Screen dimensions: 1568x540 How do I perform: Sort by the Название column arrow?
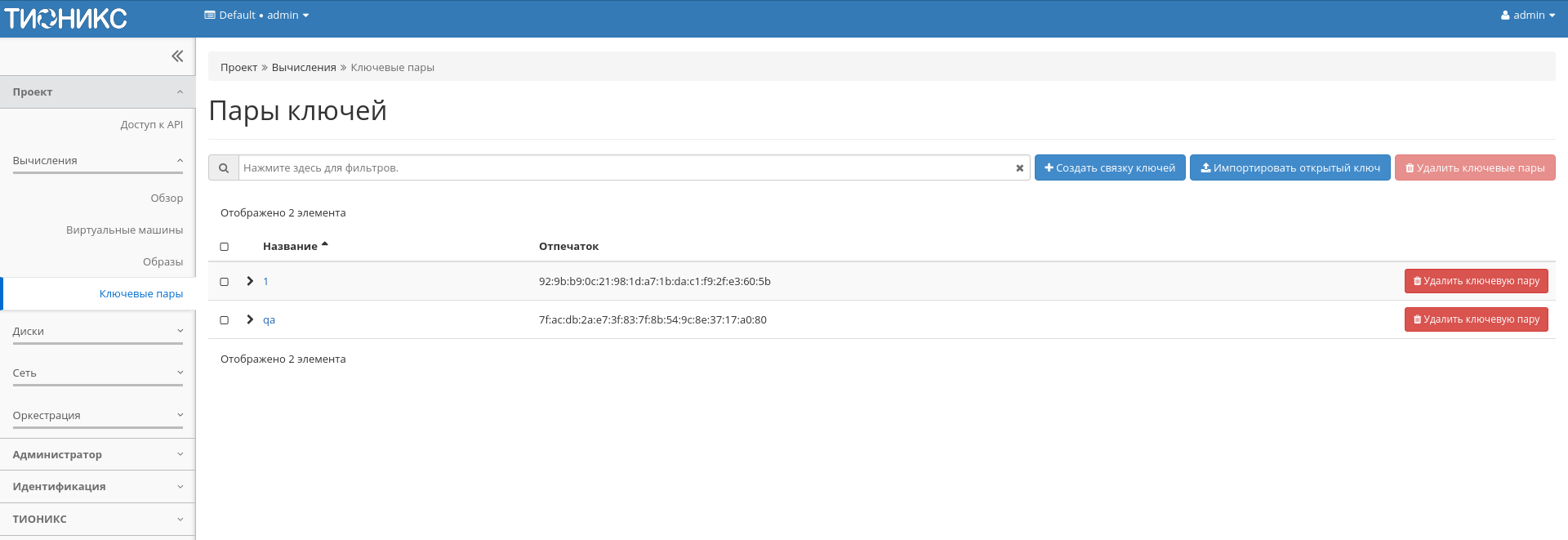(x=324, y=245)
